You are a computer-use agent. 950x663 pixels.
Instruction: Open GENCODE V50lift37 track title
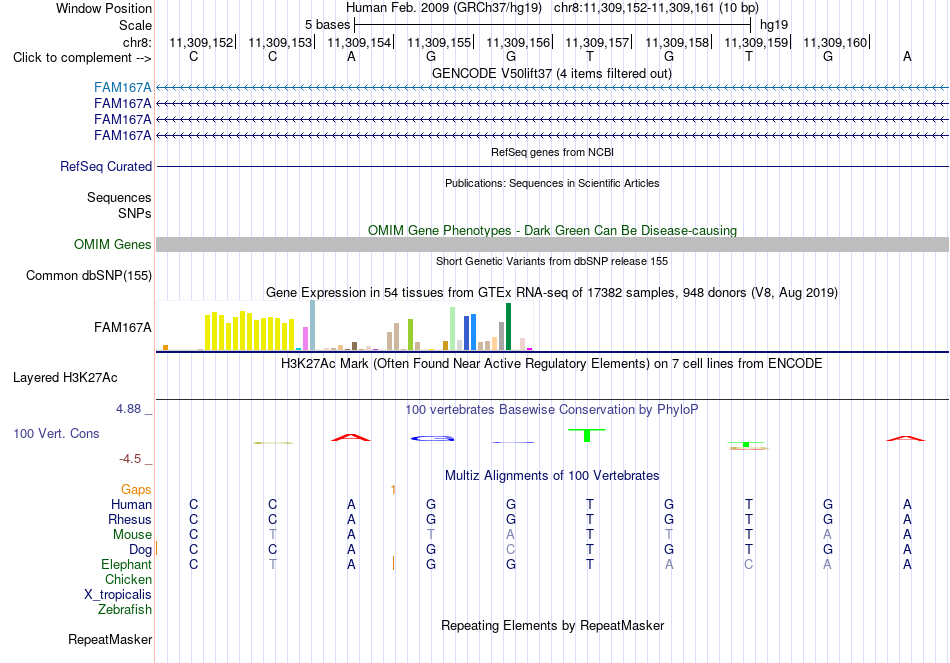551,73
